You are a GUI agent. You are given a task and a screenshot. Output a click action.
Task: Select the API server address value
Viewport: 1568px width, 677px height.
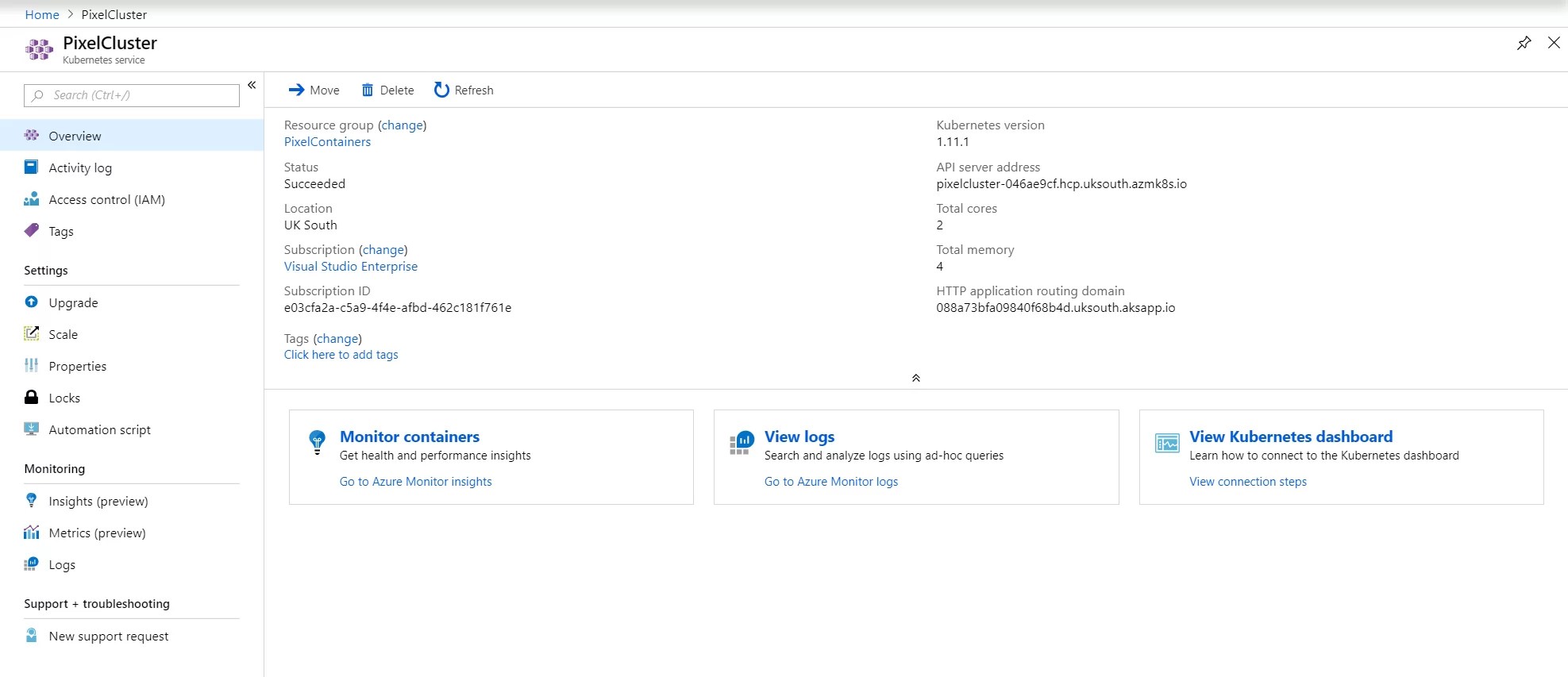coord(1061,183)
